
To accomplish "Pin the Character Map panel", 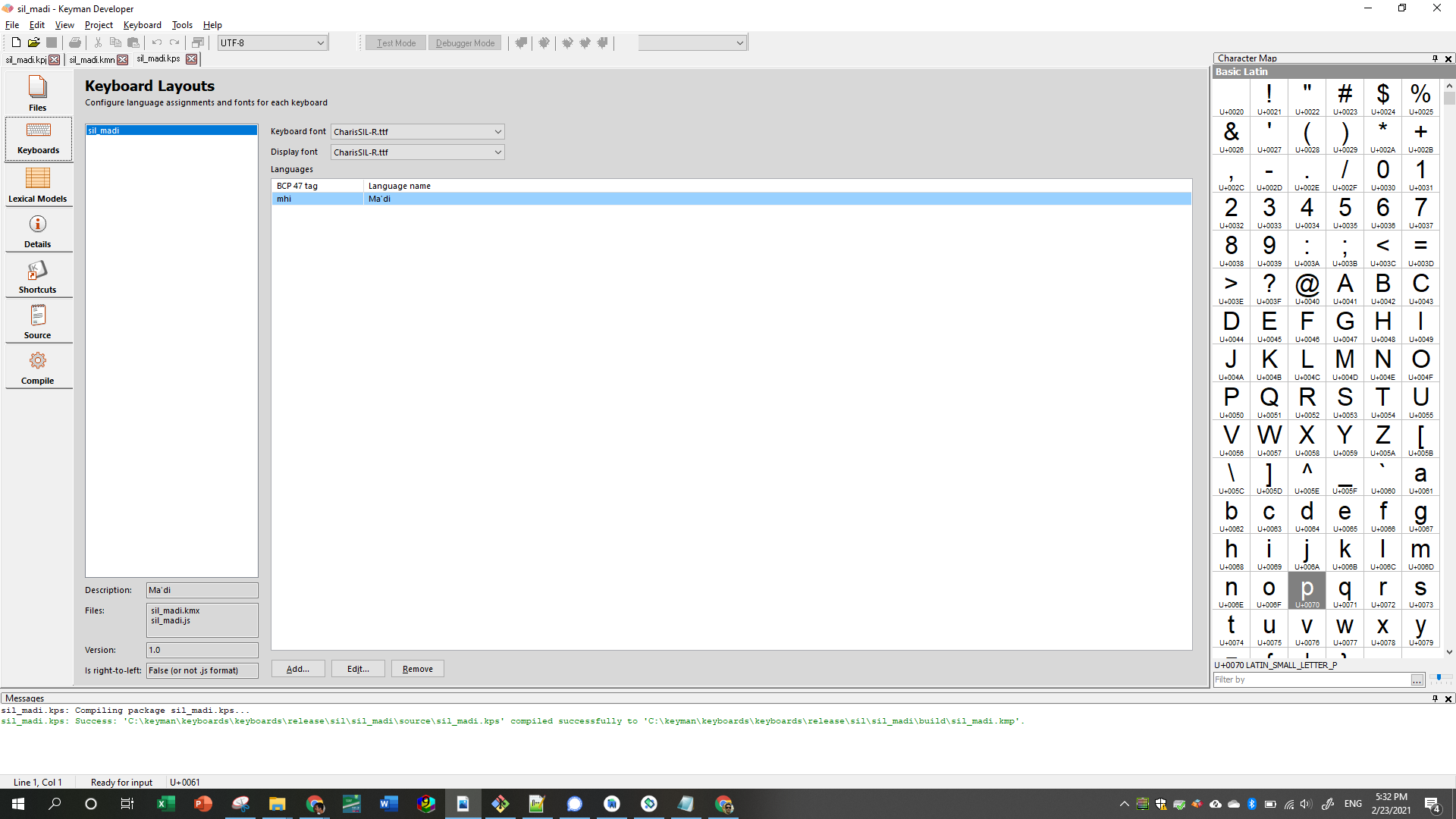I will coord(1435,58).
